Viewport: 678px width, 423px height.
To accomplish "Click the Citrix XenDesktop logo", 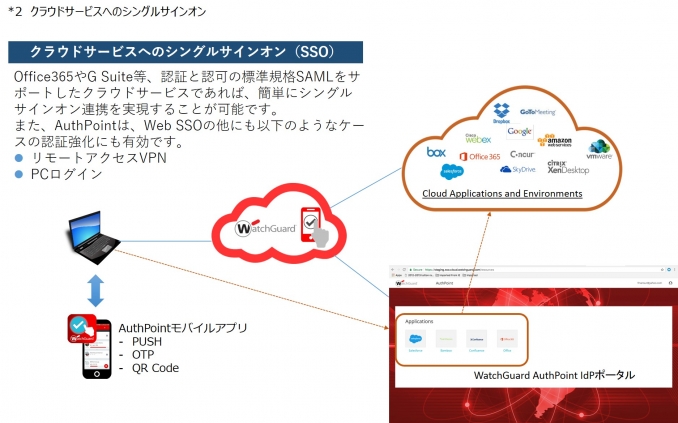I will pos(568,167).
